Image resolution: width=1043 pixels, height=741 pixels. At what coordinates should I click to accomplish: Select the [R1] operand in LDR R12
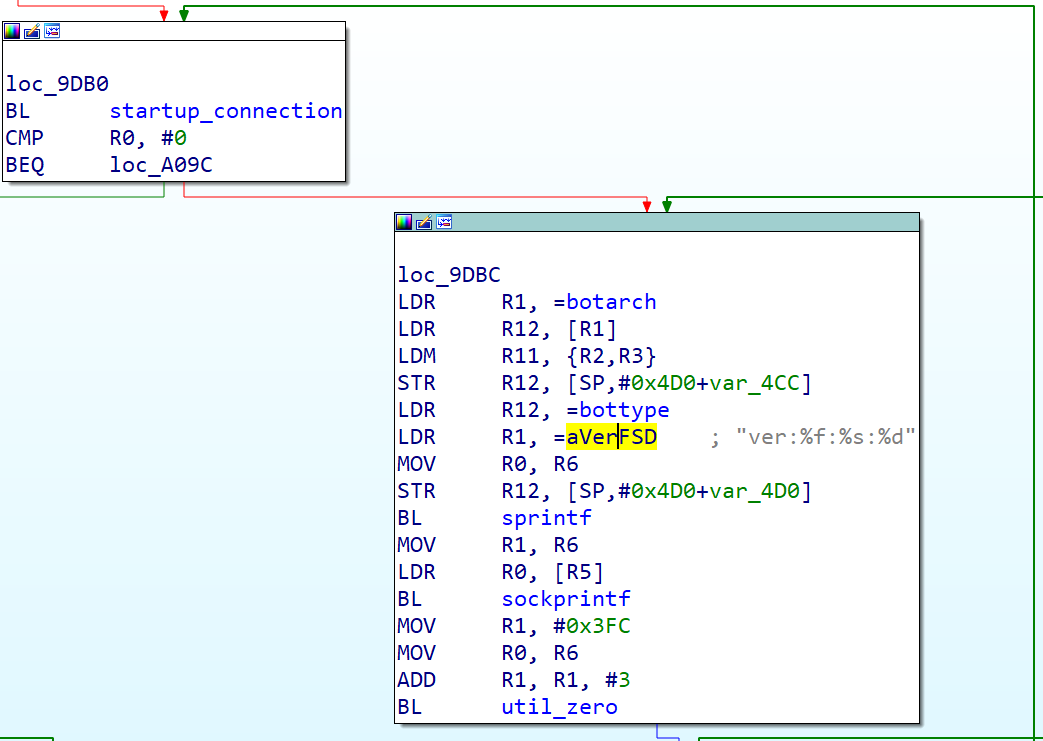pyautogui.click(x=591, y=329)
